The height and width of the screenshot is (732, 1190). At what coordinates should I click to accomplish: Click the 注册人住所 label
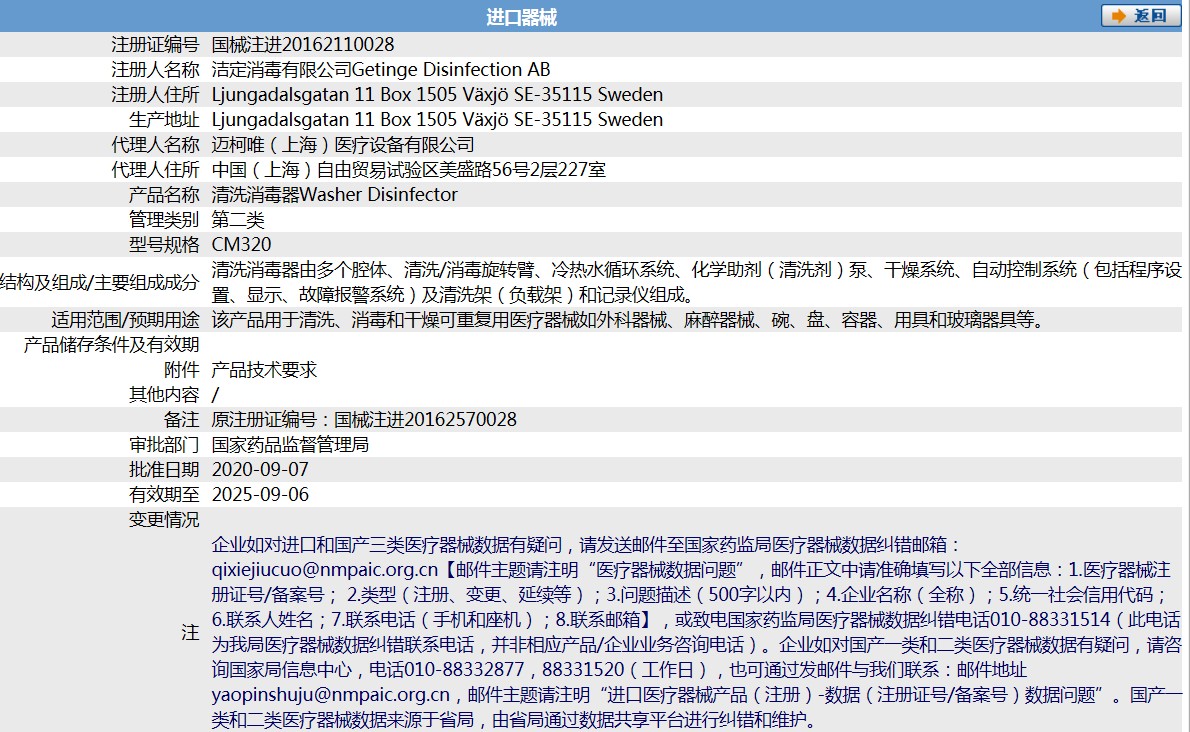156,95
